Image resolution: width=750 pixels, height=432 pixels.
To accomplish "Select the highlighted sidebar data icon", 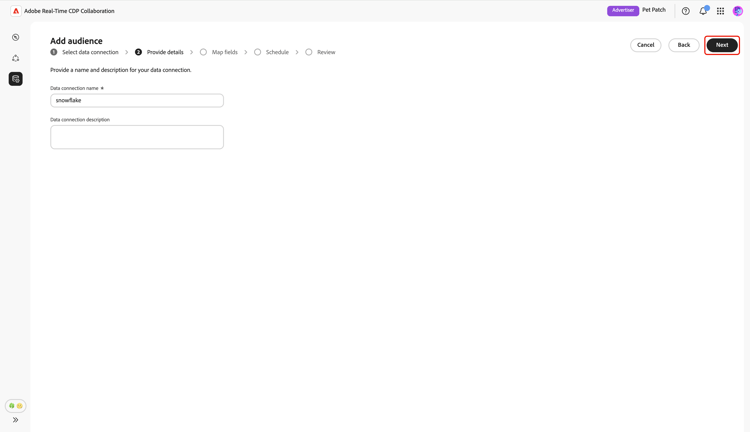I will [x=16, y=79].
